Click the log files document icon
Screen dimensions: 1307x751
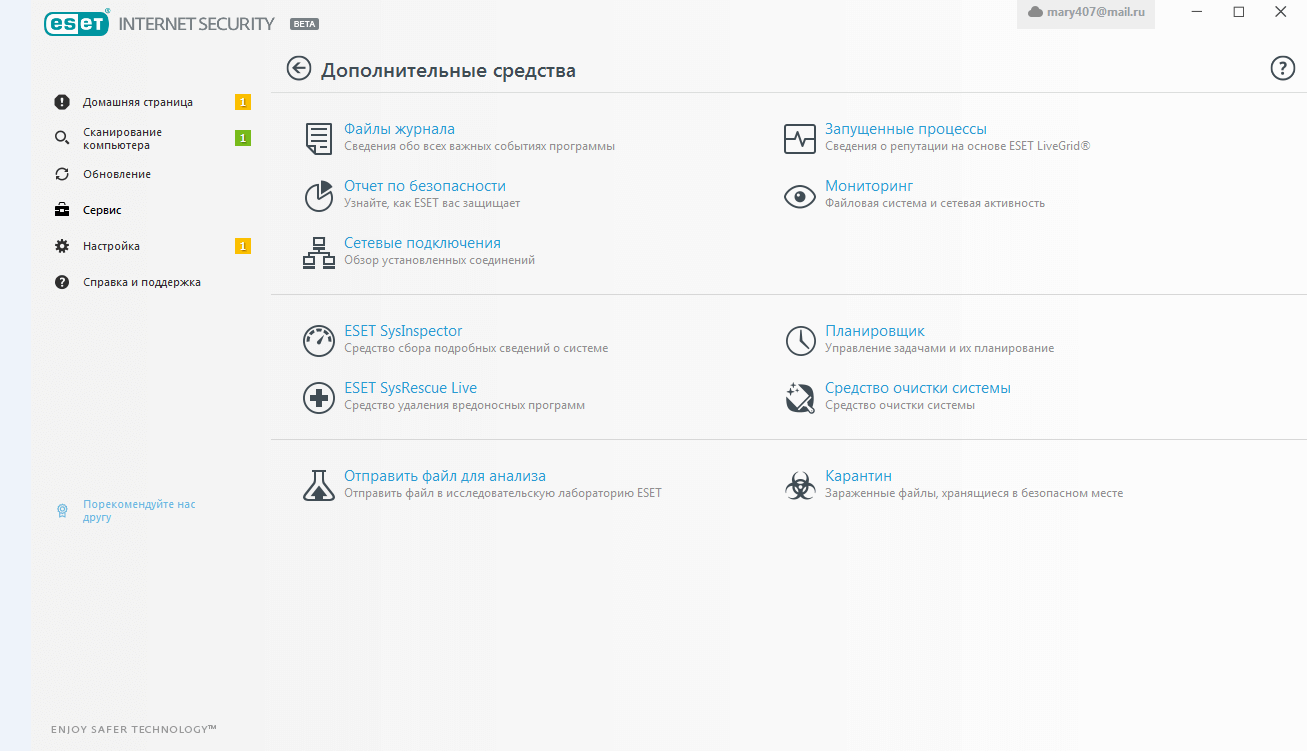318,139
